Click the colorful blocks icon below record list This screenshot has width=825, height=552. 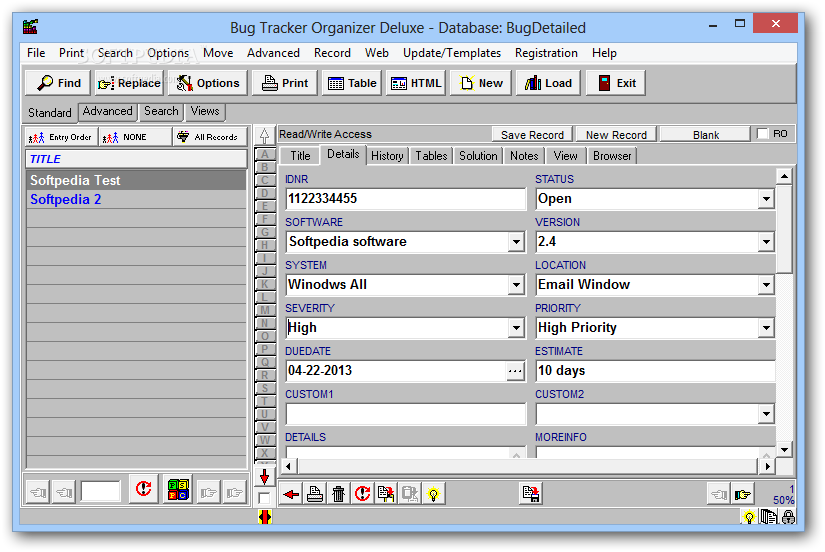(x=178, y=489)
